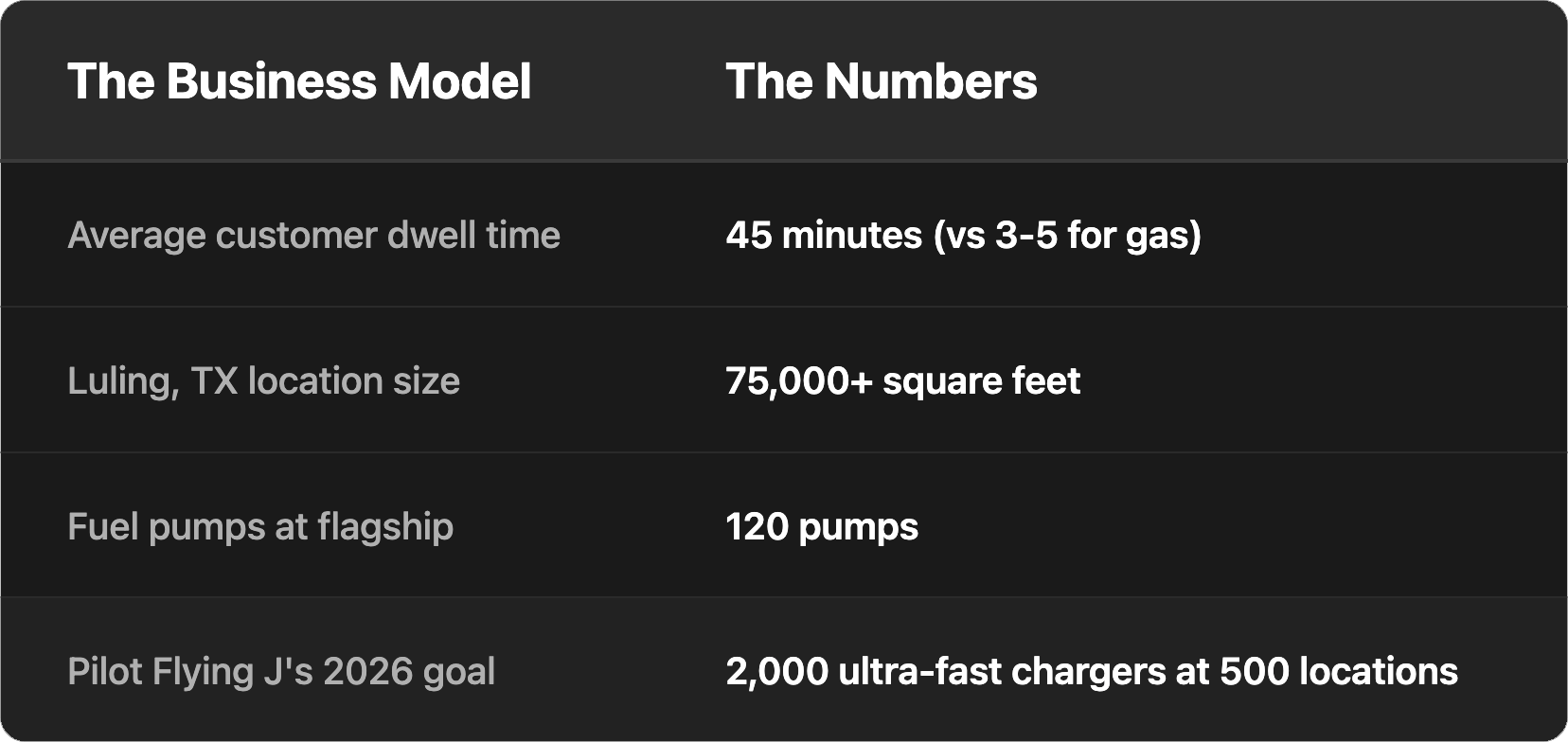This screenshot has height=742, width=1568.
Task: Click the number "120"
Action: (x=757, y=526)
